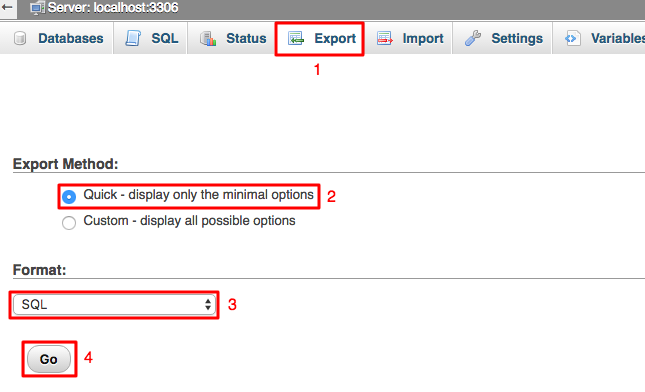Click the Variables code icon
This screenshot has height=392, width=645.
click(x=573, y=38)
